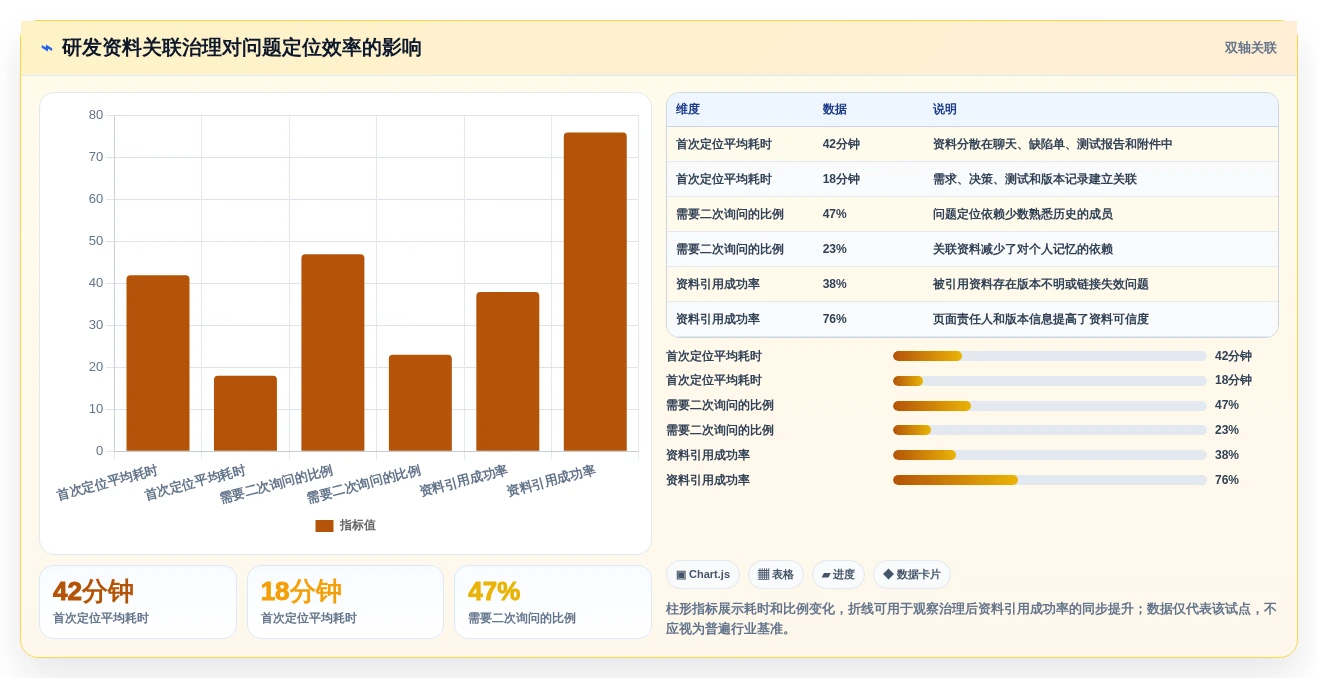The width and height of the screenshot is (1318, 678).
Task: Click the progress bar labeled 76%
Action: point(1050,480)
